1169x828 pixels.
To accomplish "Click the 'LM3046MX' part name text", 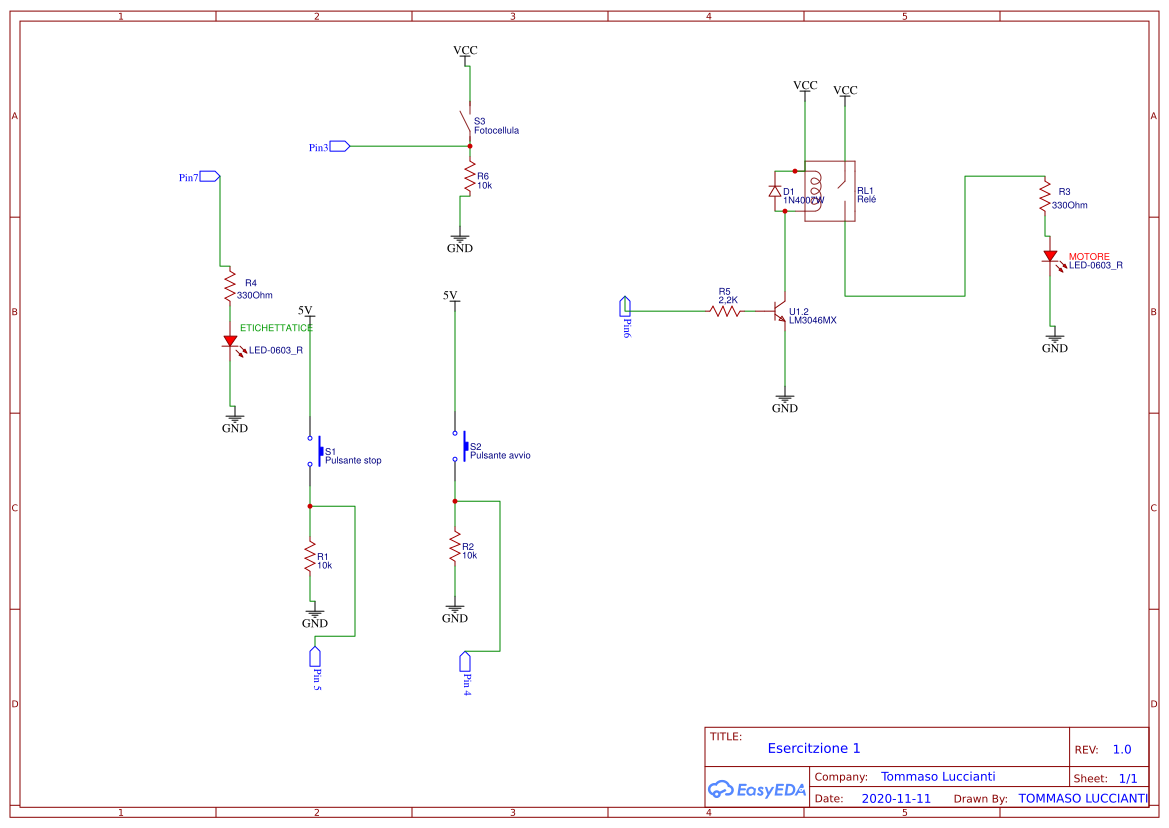I will click(x=813, y=320).
